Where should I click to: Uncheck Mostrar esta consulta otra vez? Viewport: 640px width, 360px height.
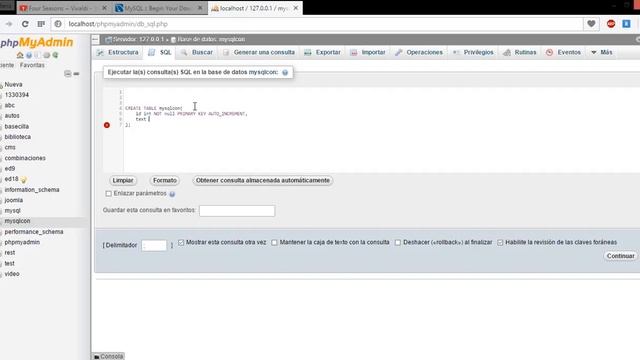coord(181,242)
